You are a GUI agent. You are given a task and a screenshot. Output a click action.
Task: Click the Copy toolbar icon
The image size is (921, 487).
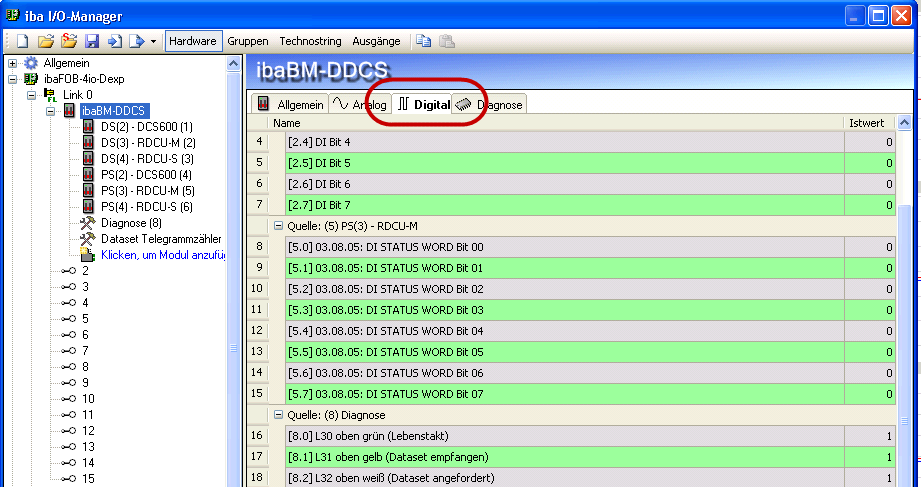[x=423, y=41]
